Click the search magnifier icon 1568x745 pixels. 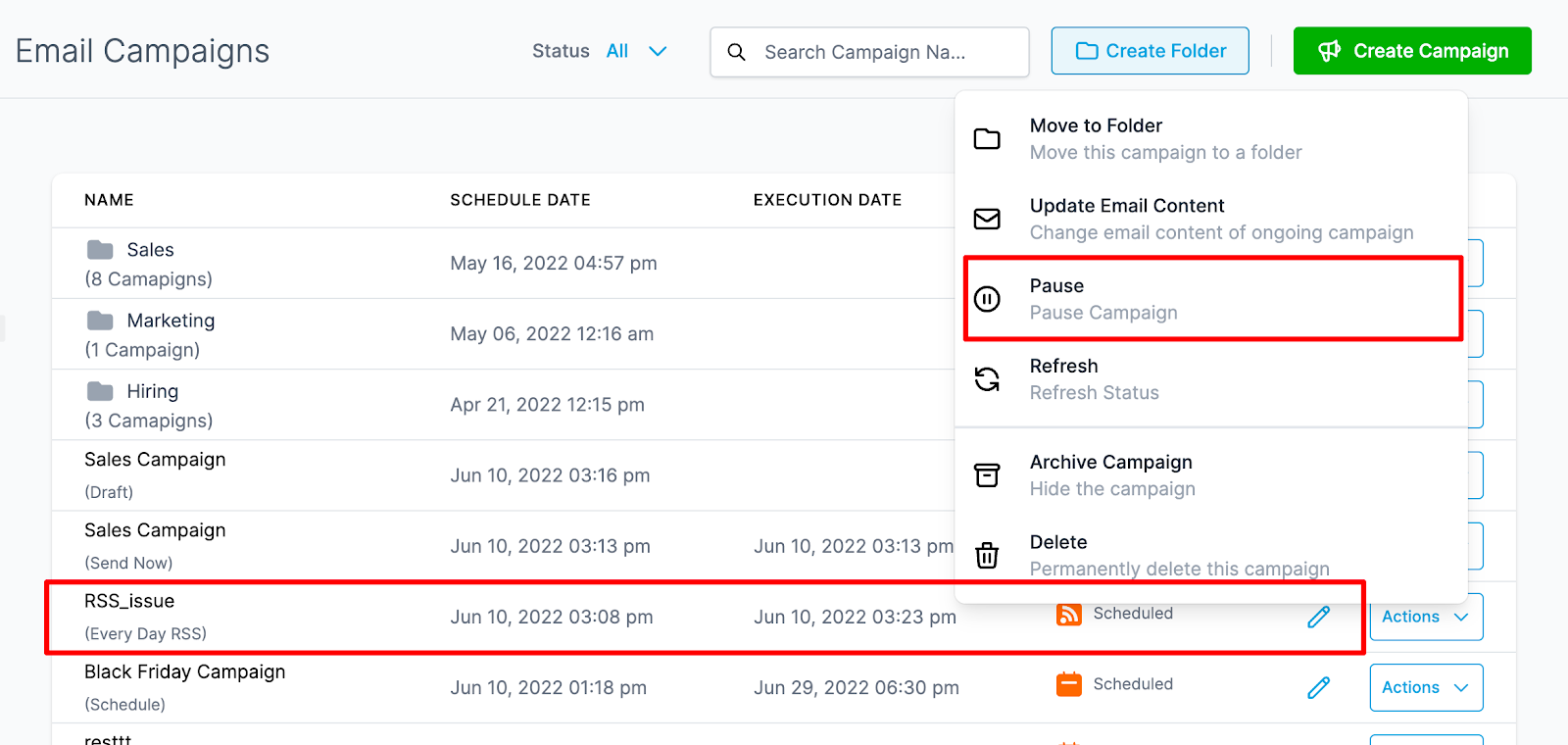click(737, 52)
